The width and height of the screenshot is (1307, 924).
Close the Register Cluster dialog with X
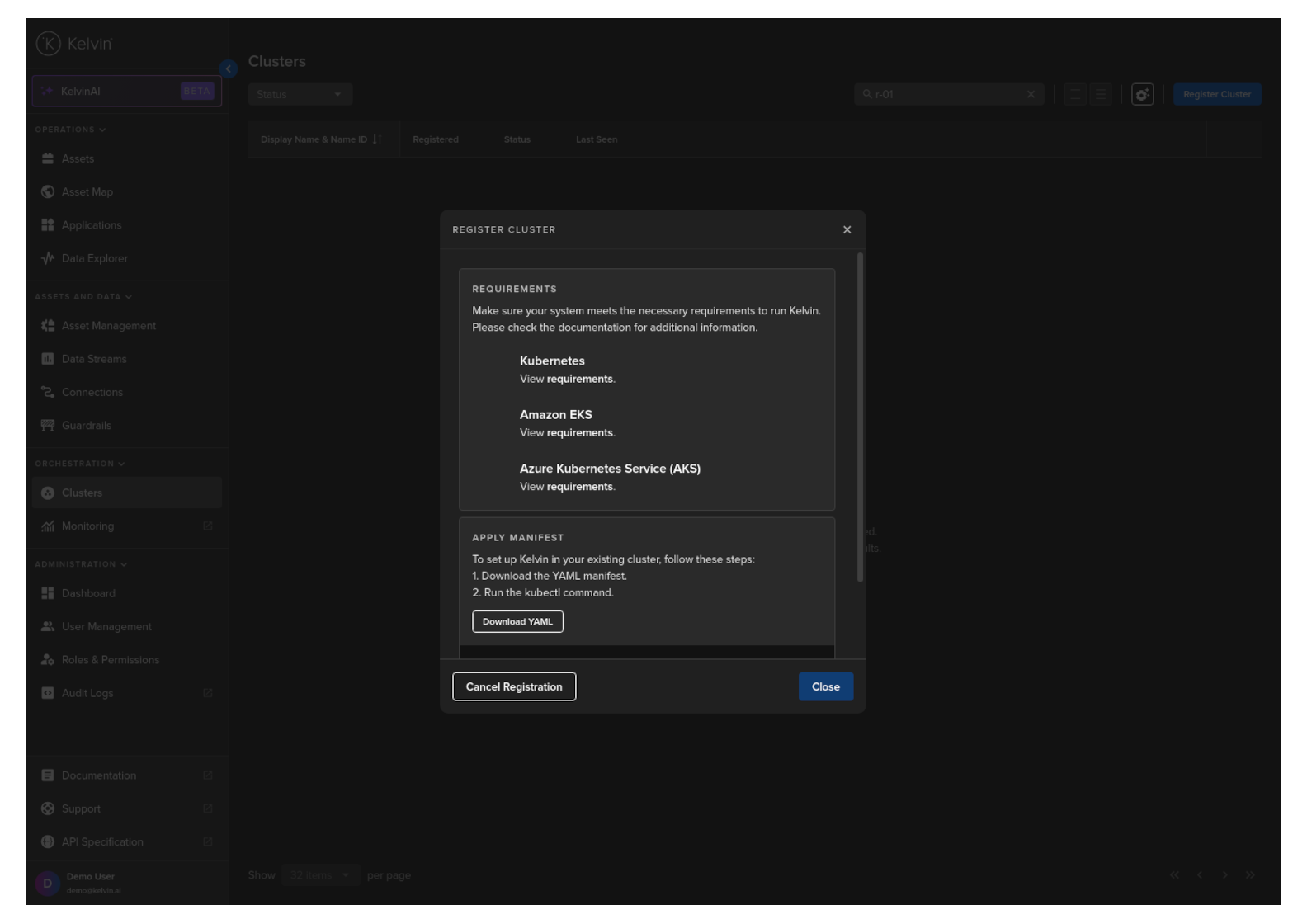[847, 230]
